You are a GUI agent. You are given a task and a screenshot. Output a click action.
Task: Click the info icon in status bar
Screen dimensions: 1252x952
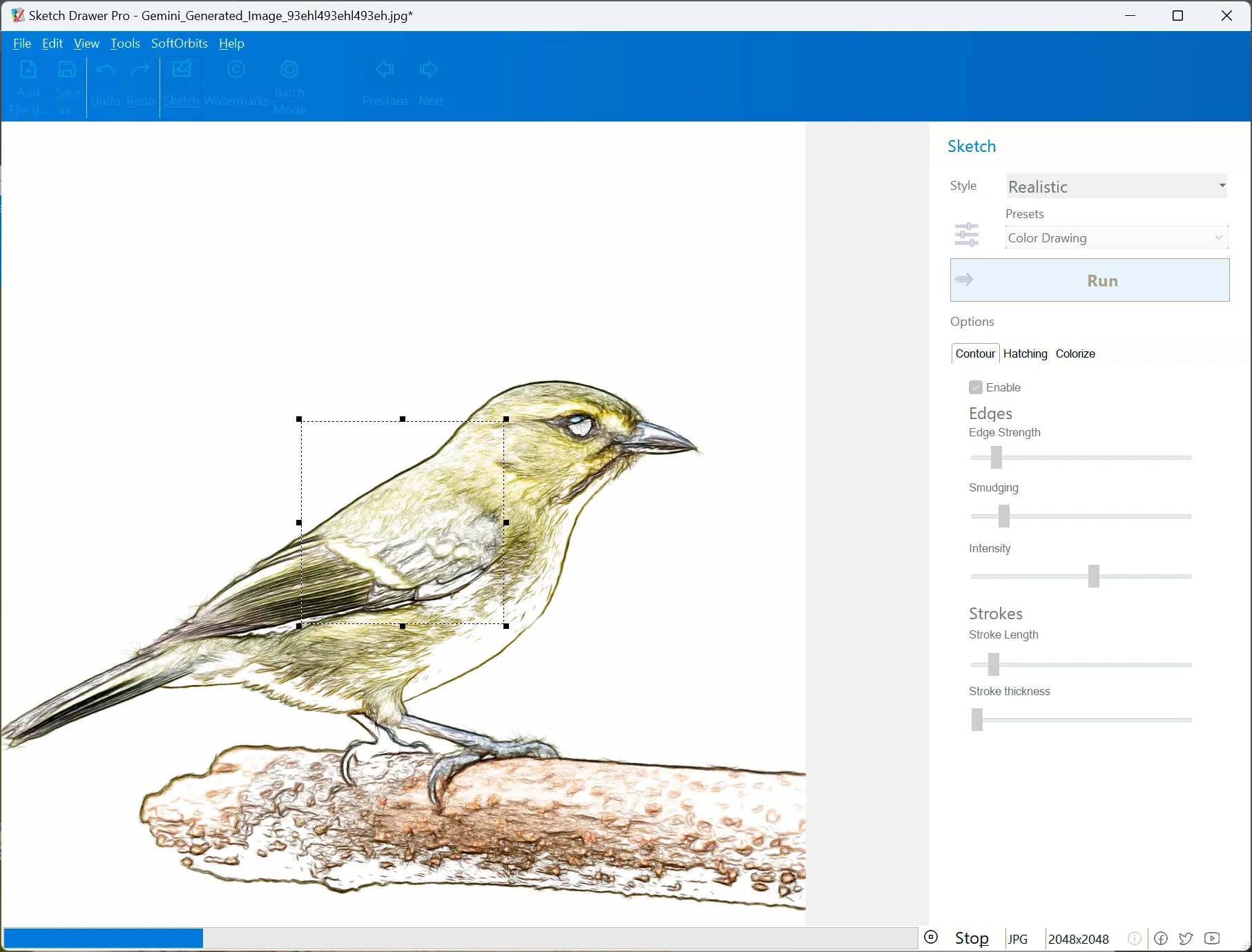pos(1134,938)
